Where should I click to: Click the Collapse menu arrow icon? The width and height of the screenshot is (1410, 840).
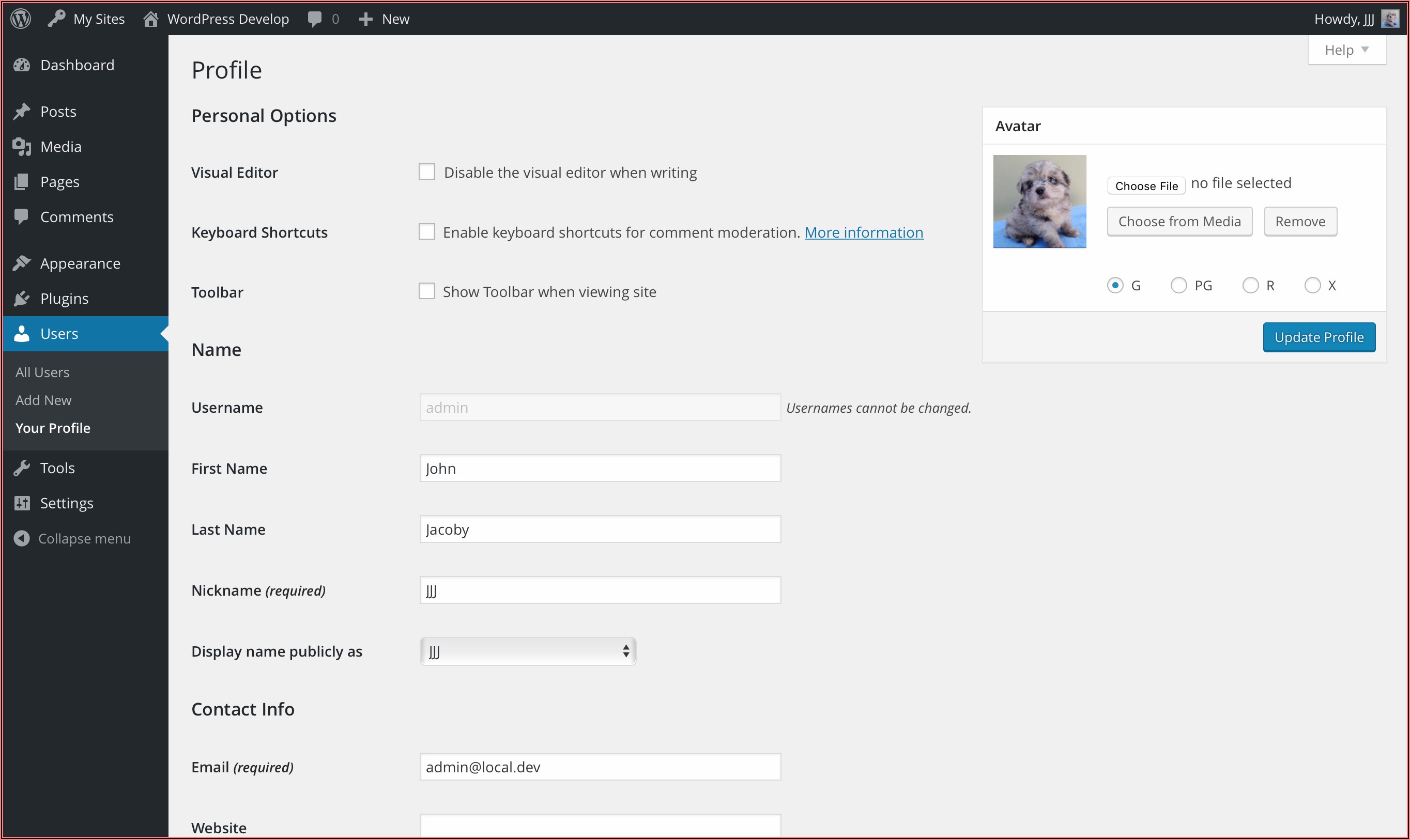pyautogui.click(x=22, y=538)
